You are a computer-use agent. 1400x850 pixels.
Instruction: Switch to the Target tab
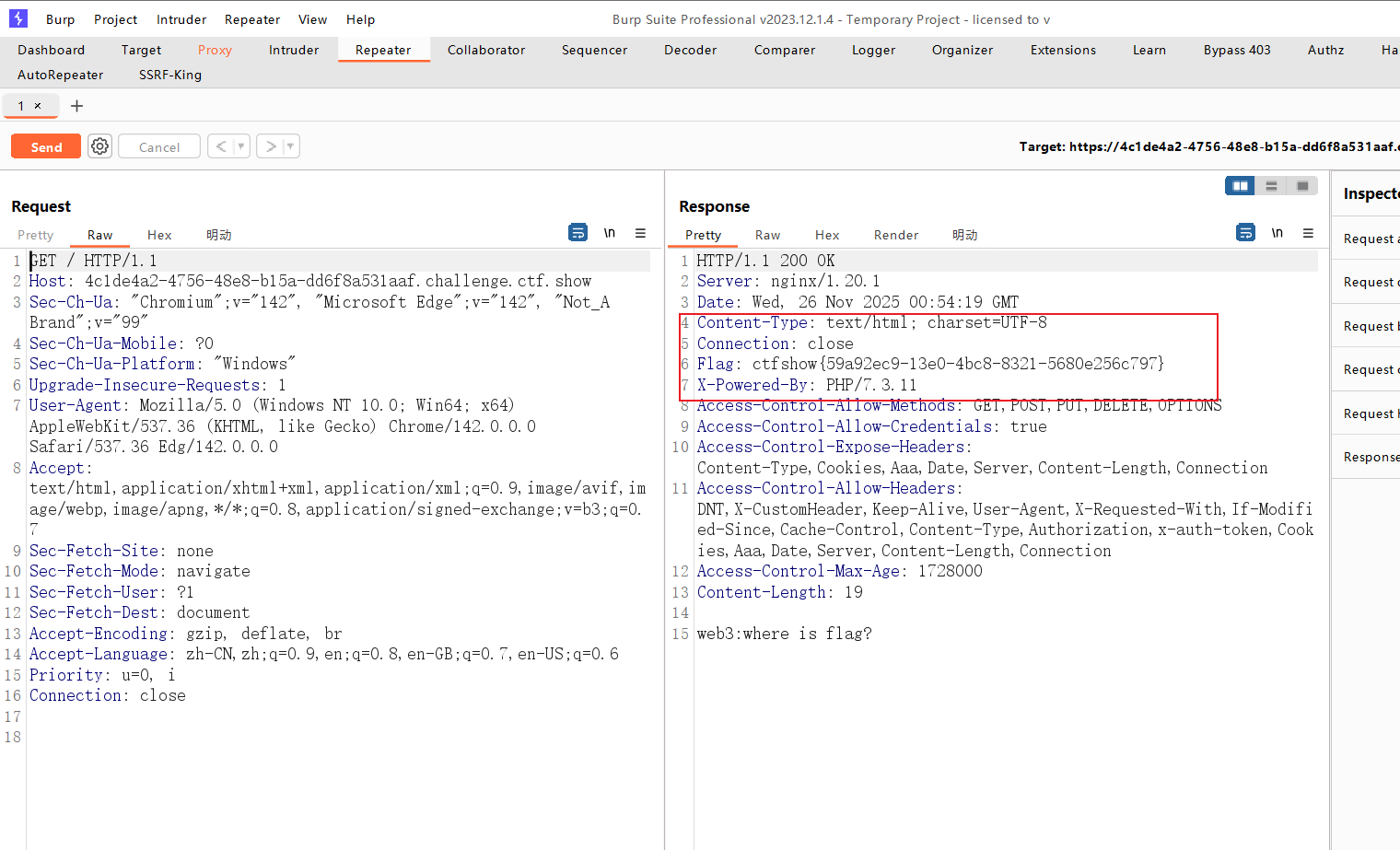point(141,50)
